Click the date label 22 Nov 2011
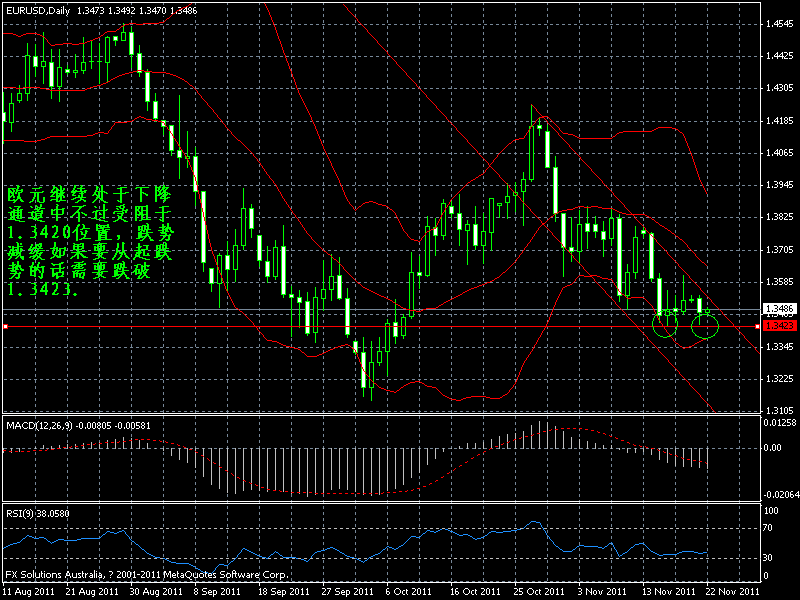The width and height of the screenshot is (800, 600). click(732, 592)
